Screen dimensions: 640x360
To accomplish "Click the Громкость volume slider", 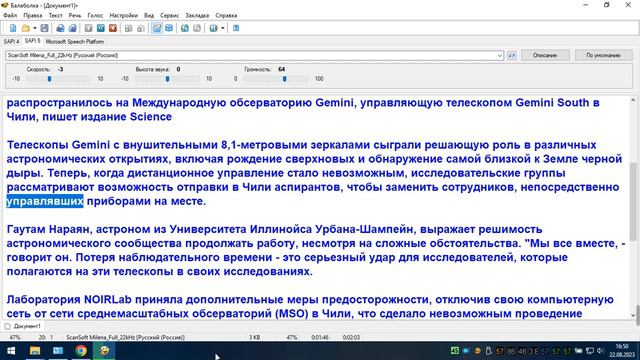I will click(x=276, y=79).
